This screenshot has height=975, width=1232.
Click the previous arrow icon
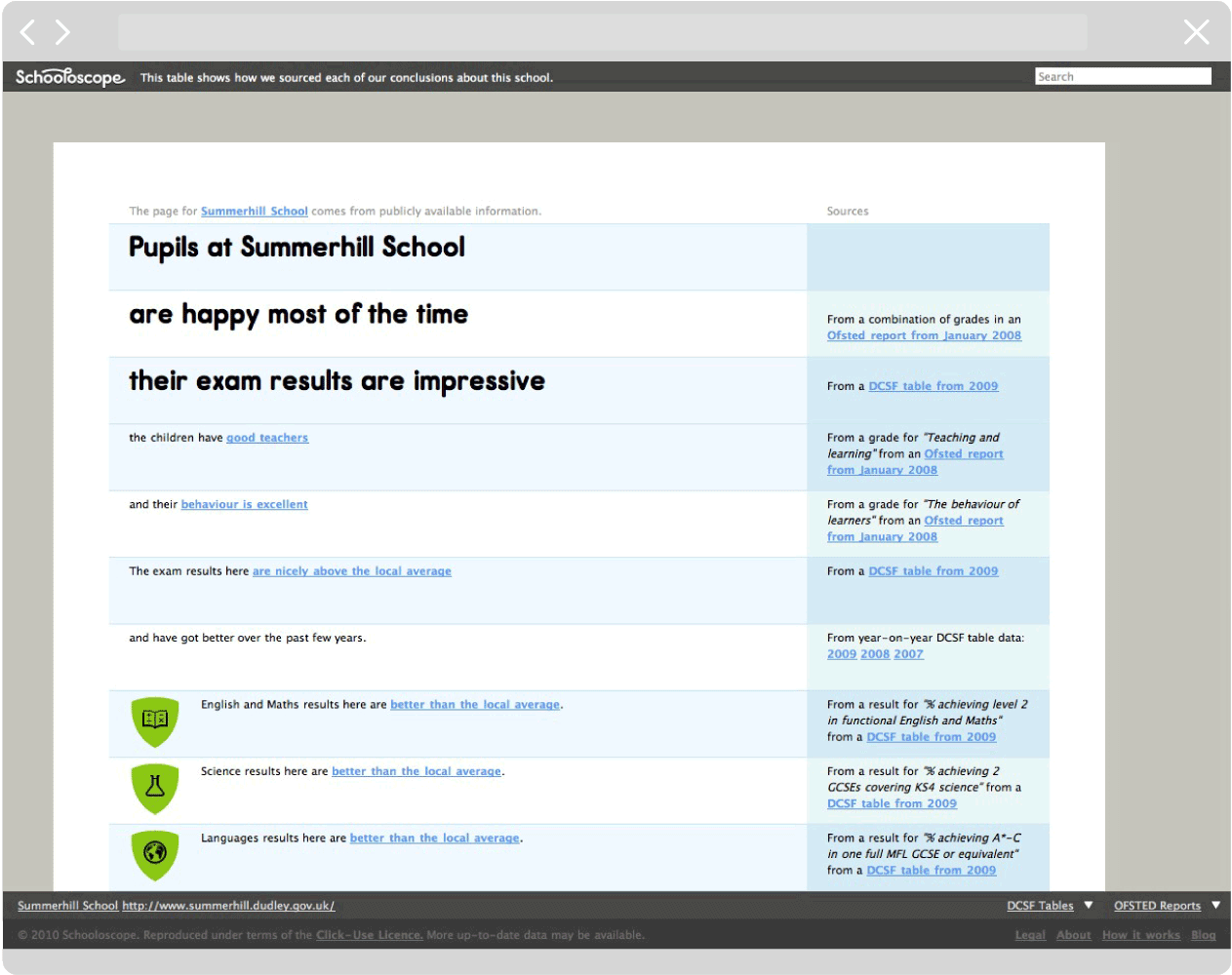click(x=27, y=32)
